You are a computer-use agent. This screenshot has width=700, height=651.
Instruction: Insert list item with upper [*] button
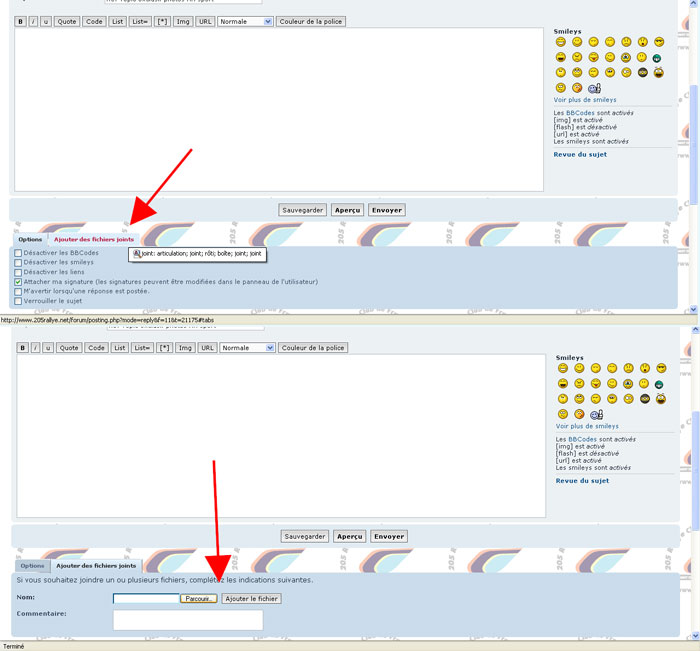pyautogui.click(x=163, y=21)
